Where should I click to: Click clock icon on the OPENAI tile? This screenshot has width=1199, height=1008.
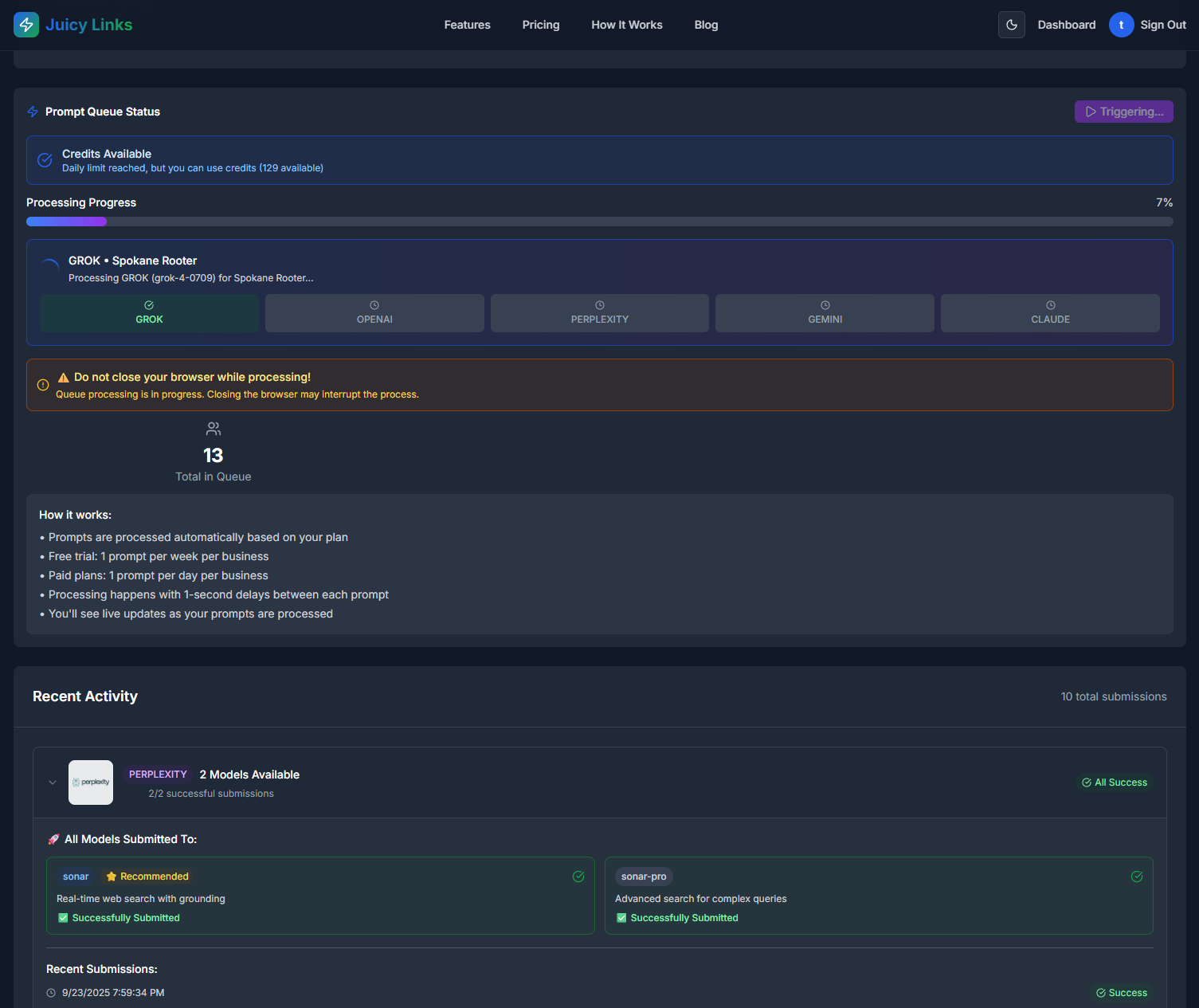(374, 305)
